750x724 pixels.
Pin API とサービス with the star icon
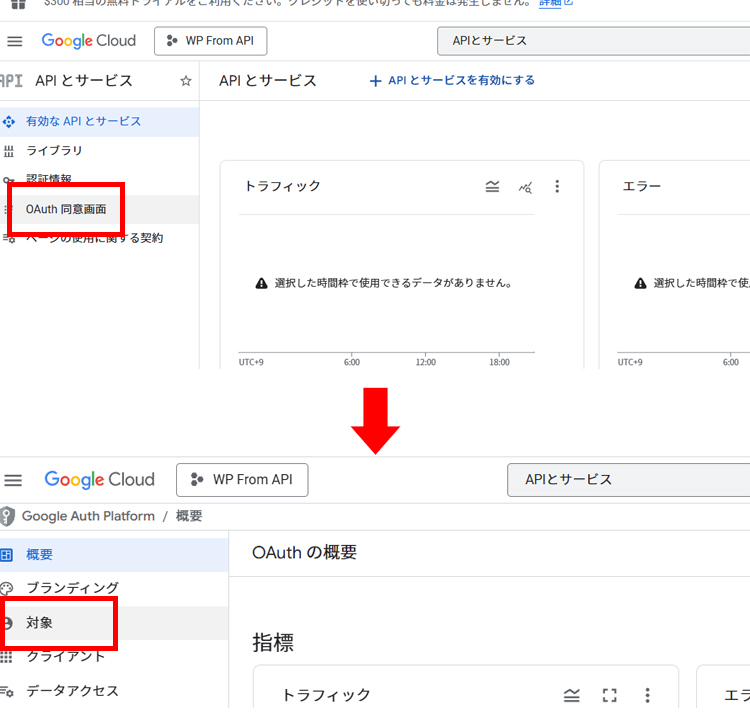tap(185, 81)
